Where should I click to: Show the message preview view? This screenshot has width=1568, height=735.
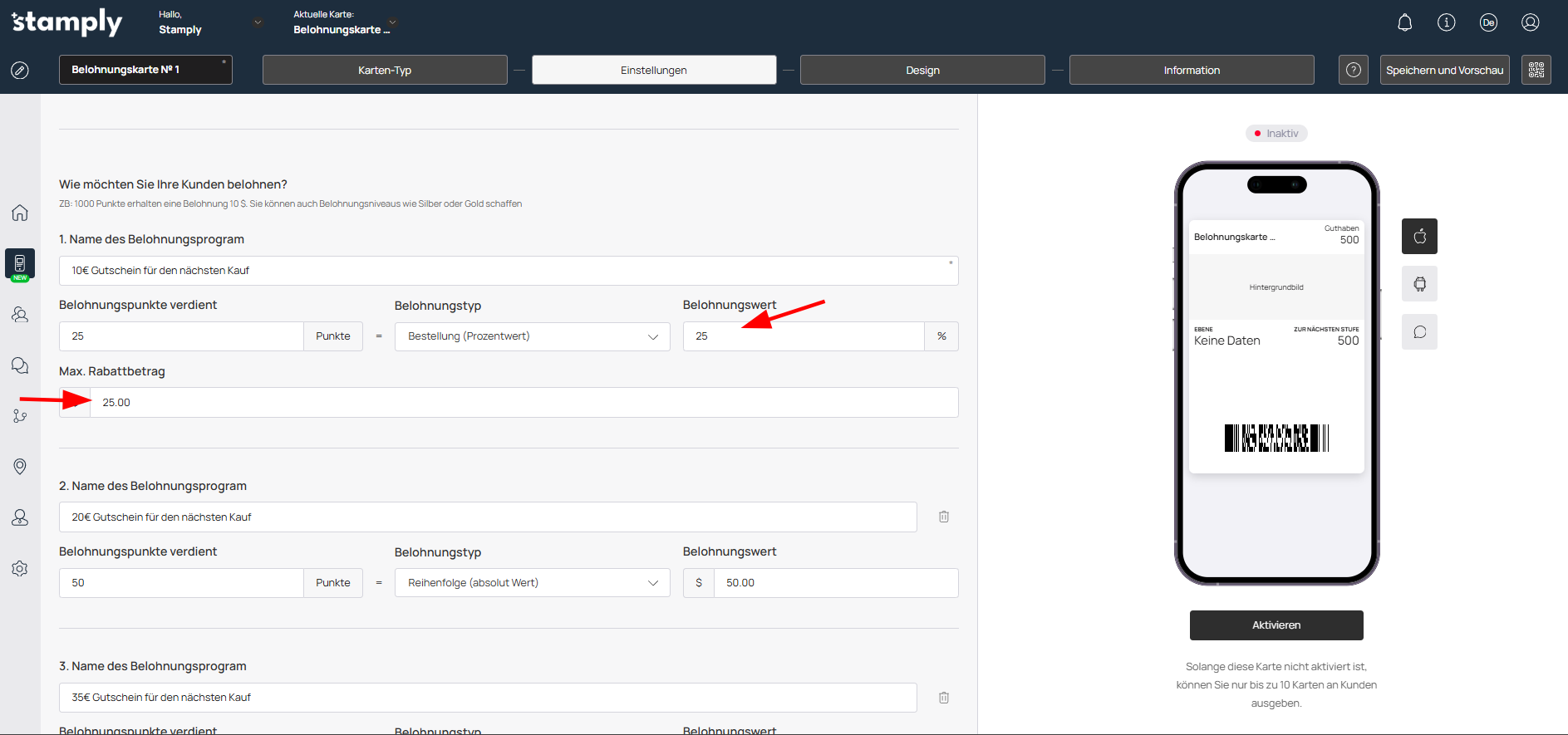(1419, 332)
